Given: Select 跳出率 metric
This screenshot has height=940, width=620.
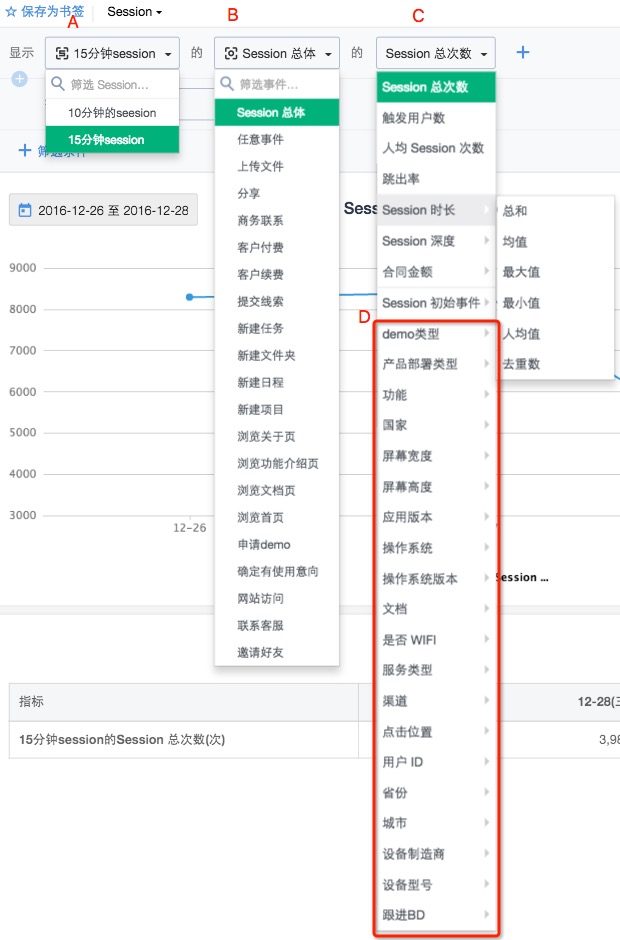Looking at the screenshot, I should tap(436, 179).
